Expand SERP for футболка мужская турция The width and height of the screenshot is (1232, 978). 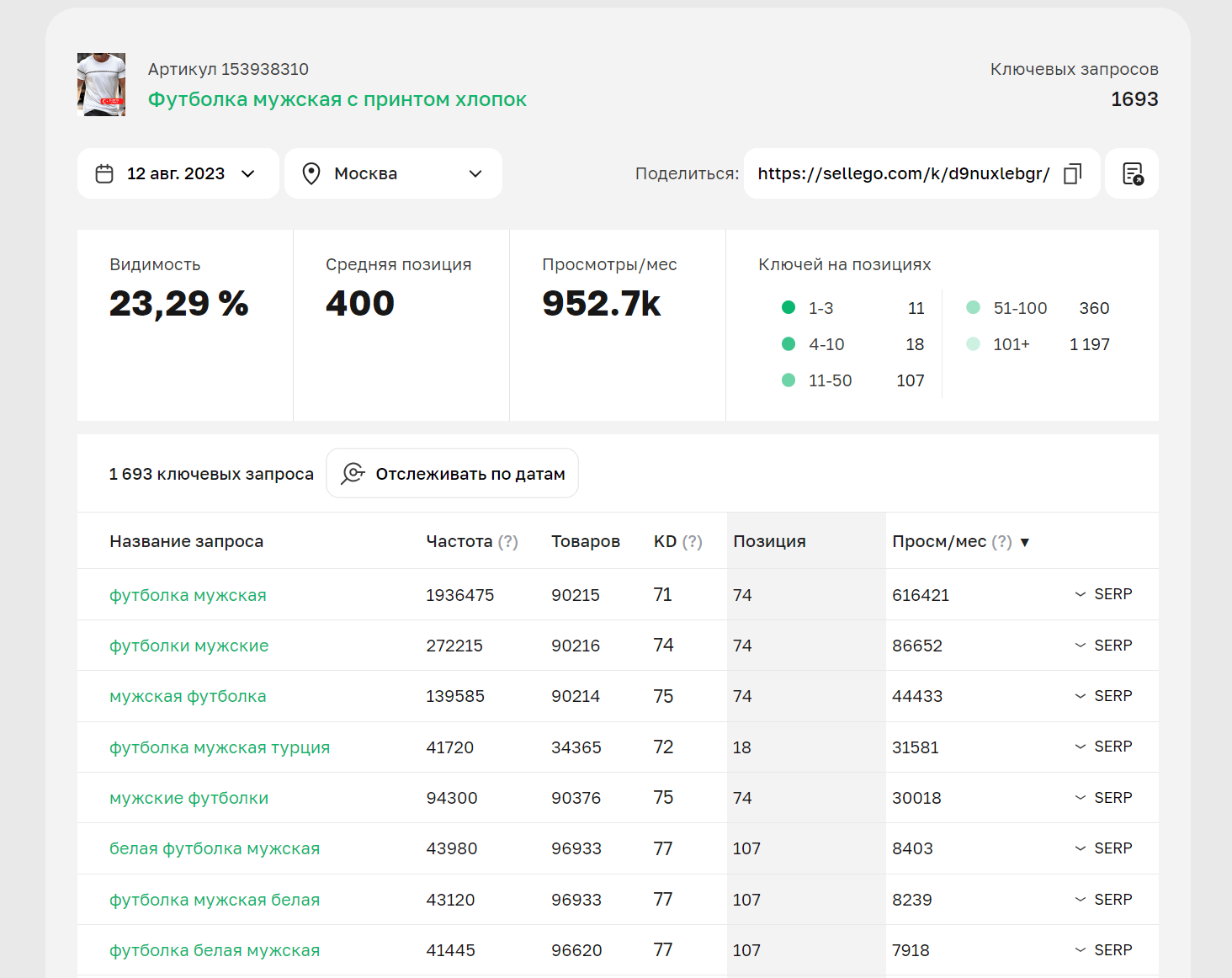[x=1103, y=747]
